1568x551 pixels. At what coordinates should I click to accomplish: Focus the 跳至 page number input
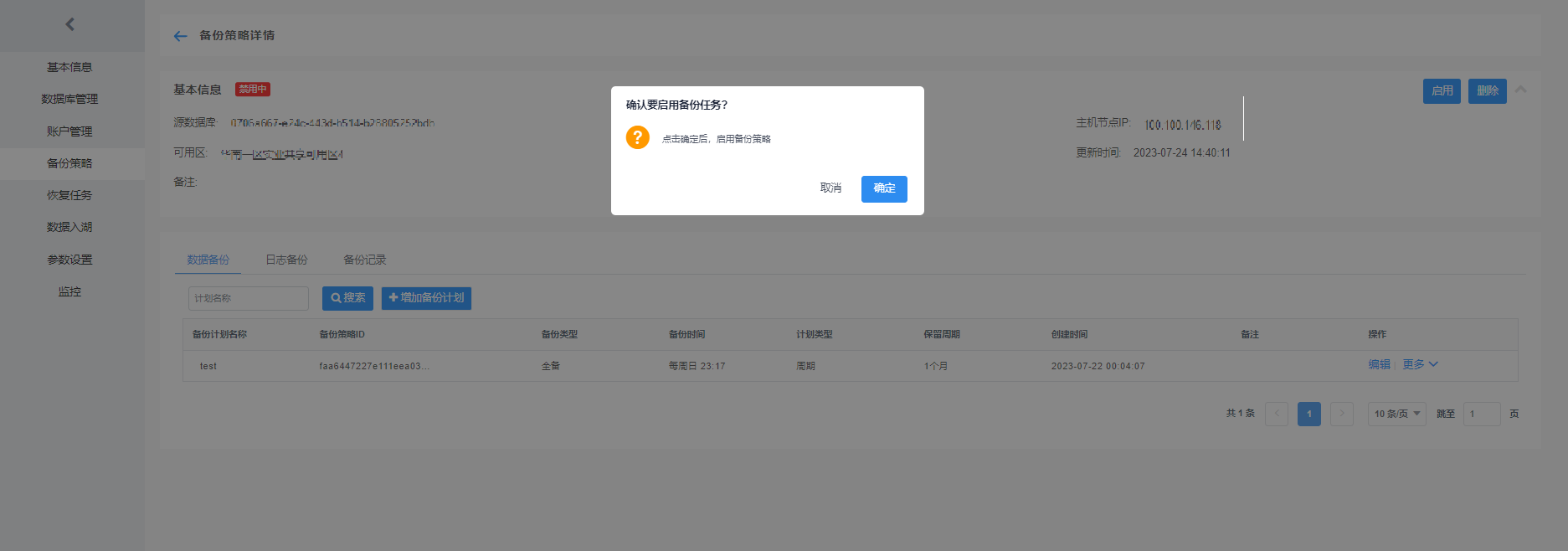click(1482, 414)
